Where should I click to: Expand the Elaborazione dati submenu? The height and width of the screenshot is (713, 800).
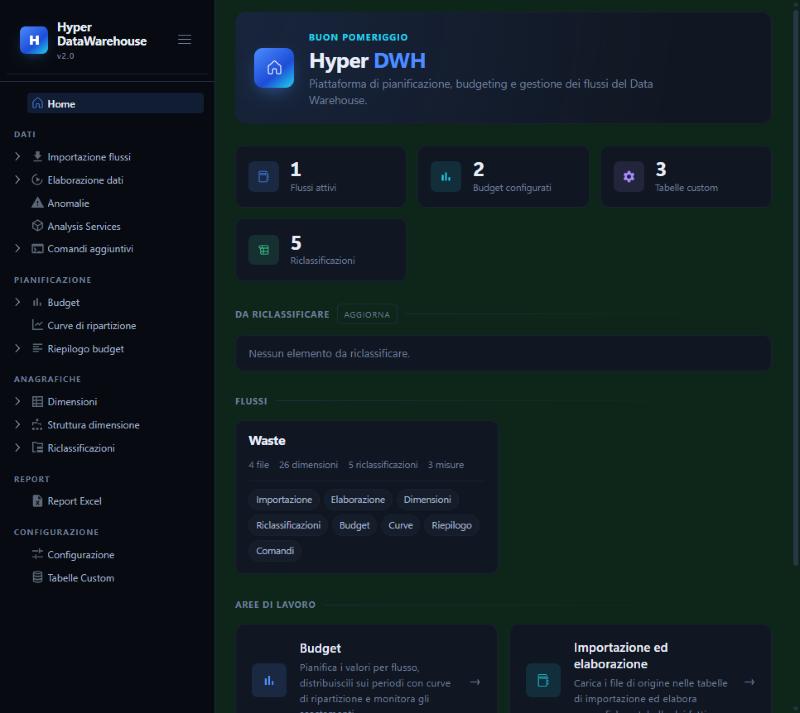pyautogui.click(x=17, y=180)
